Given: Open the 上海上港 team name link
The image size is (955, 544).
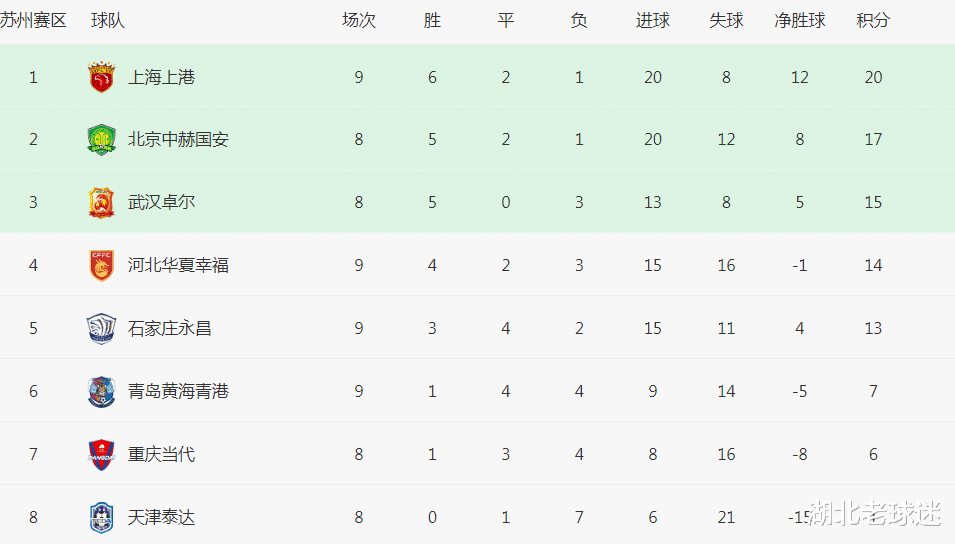Looking at the screenshot, I should tap(161, 77).
